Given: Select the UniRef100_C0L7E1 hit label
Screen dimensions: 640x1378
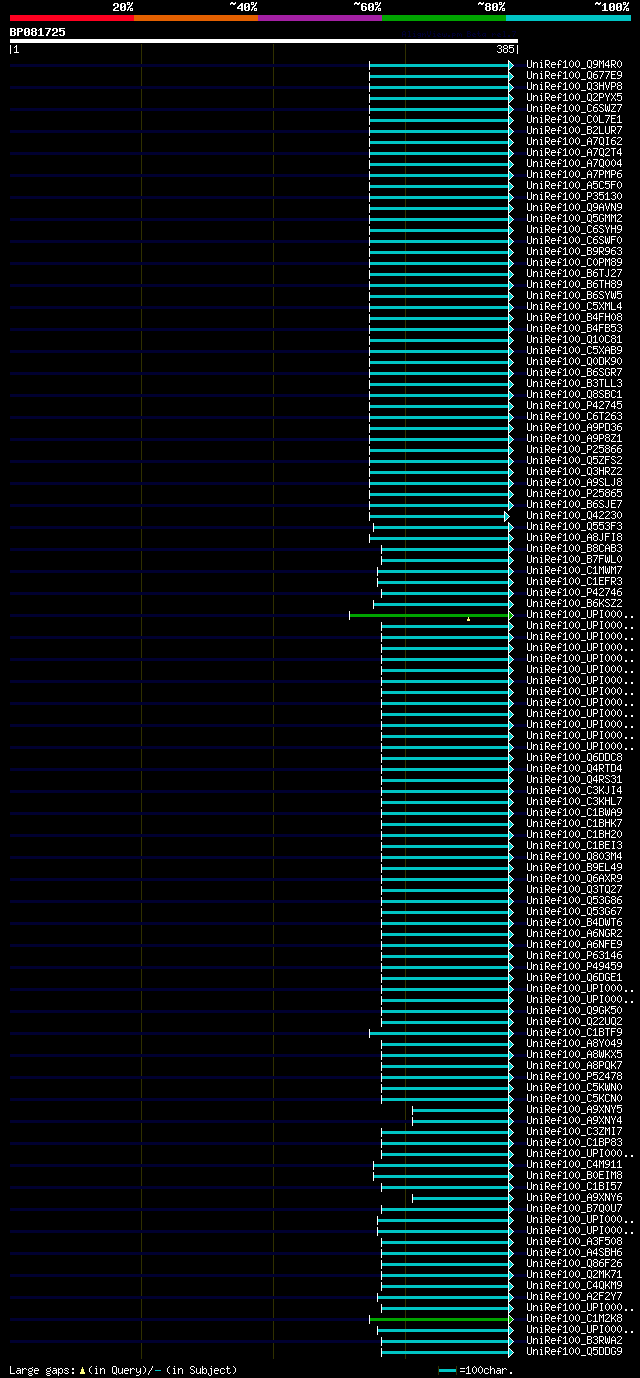Looking at the screenshot, I should tap(574, 119).
